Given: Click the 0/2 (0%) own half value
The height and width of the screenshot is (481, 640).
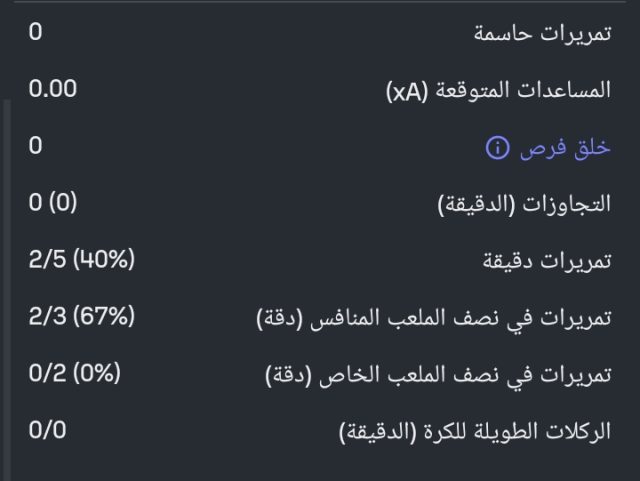Looking at the screenshot, I should pyautogui.click(x=74, y=375).
